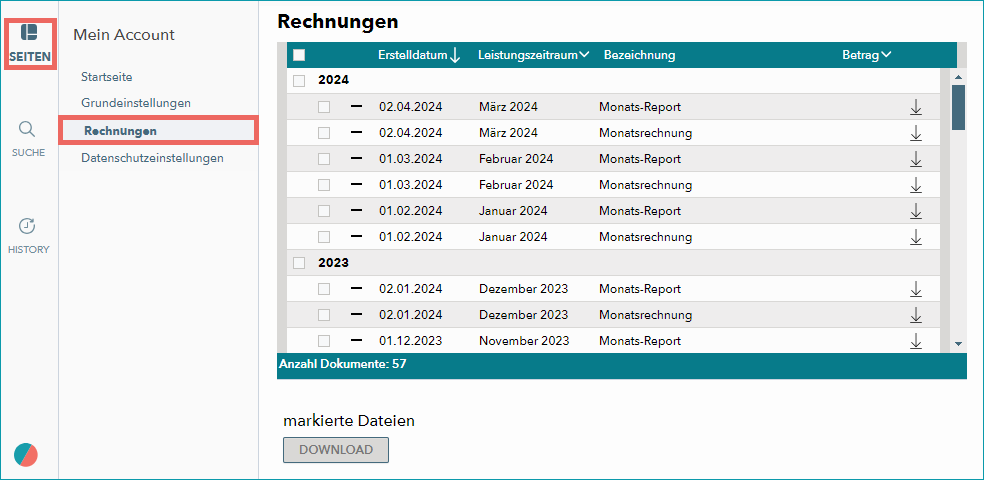Collapse the 01.12.2023 Monats-Report row dash
Image resolution: width=984 pixels, height=480 pixels.
coord(356,340)
